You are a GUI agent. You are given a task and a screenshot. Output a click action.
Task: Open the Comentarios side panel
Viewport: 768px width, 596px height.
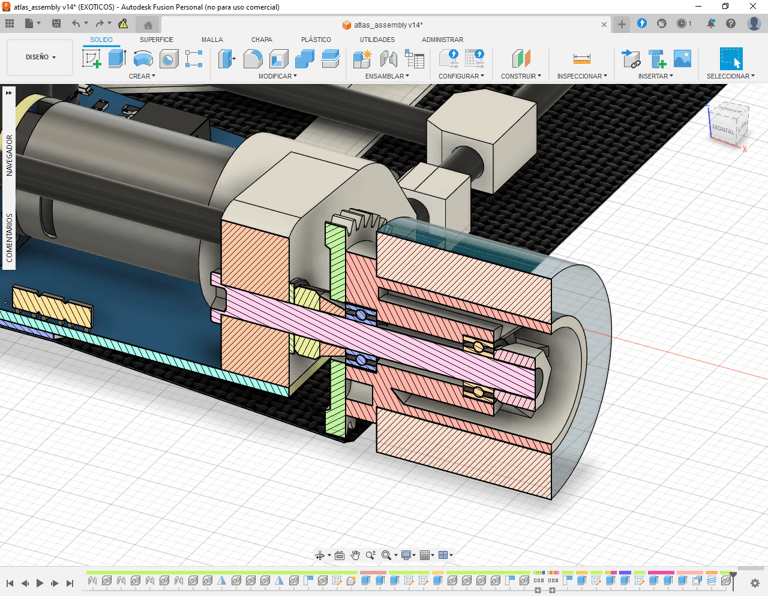pos(9,237)
